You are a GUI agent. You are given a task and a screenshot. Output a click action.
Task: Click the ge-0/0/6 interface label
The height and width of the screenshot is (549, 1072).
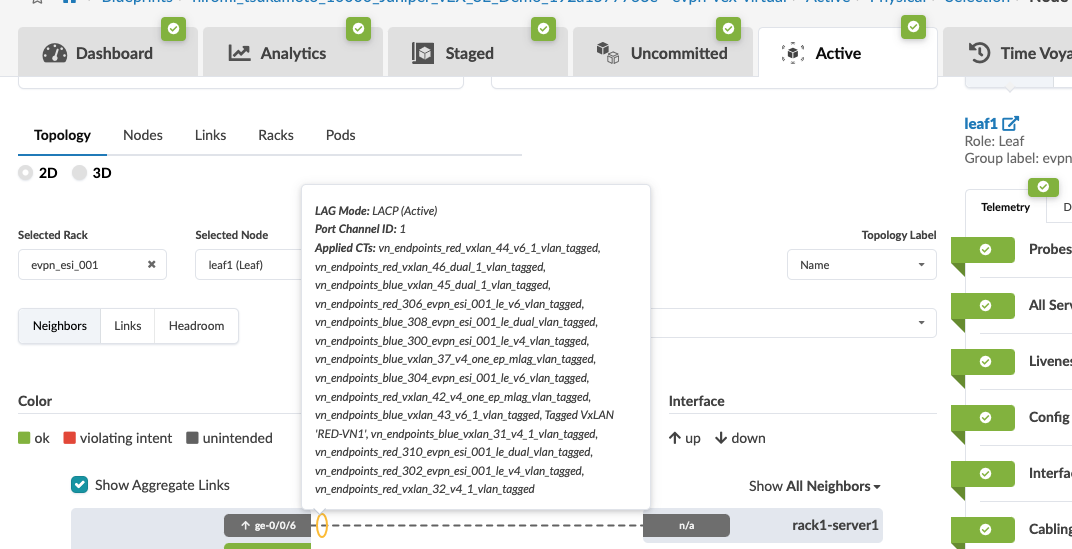pyautogui.click(x=269, y=525)
